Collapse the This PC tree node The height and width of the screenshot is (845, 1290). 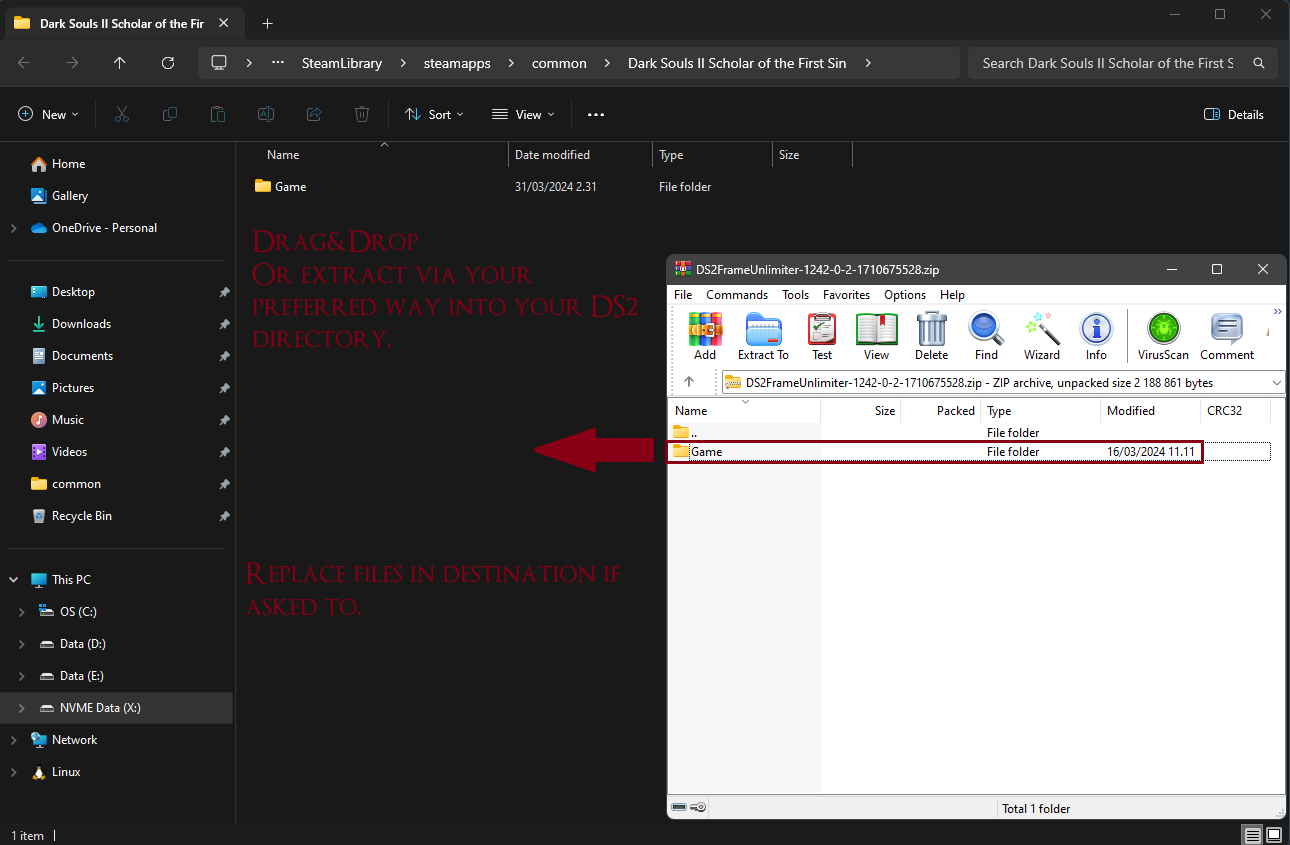(x=13, y=580)
